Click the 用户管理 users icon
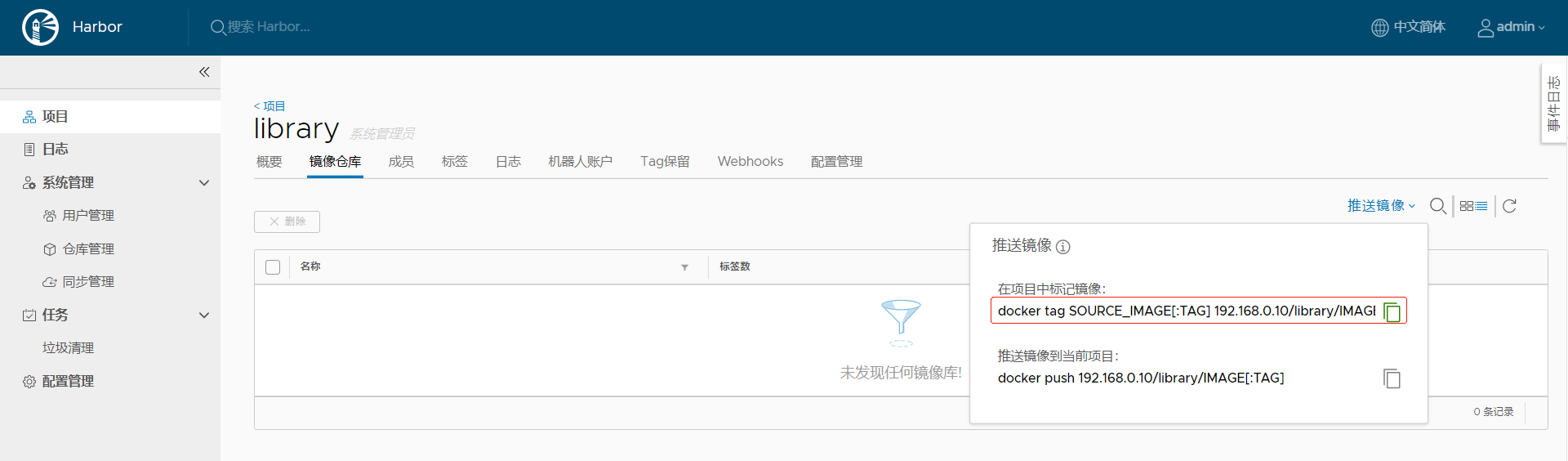 50,216
